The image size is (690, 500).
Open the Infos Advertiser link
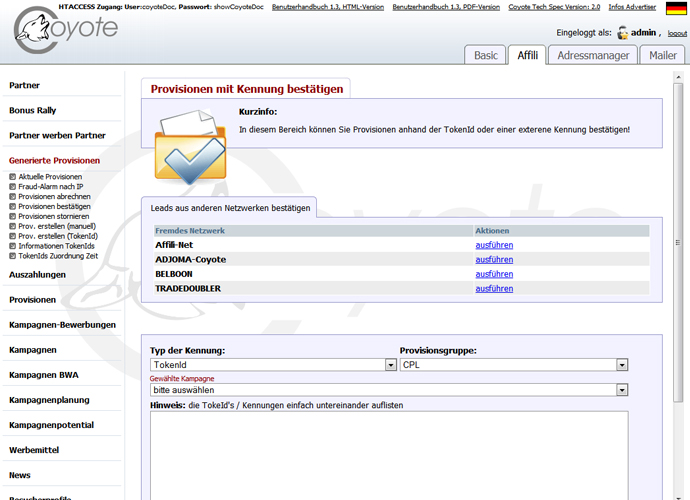632,7
